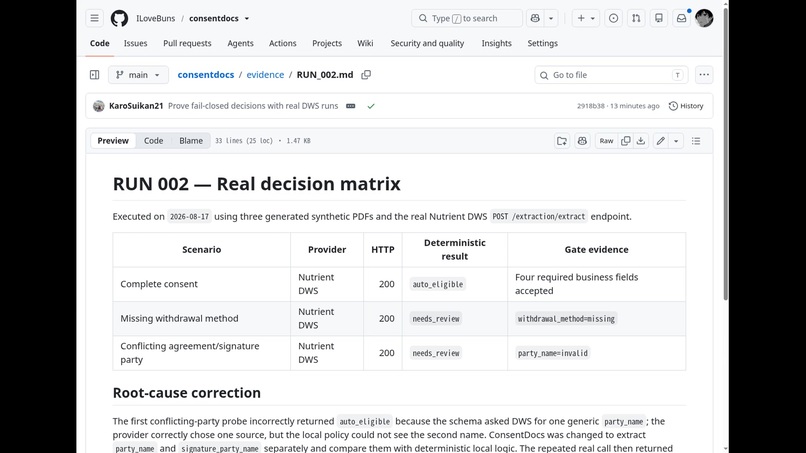Open more file actions ellipsis menu
806x453 pixels.
(x=704, y=75)
